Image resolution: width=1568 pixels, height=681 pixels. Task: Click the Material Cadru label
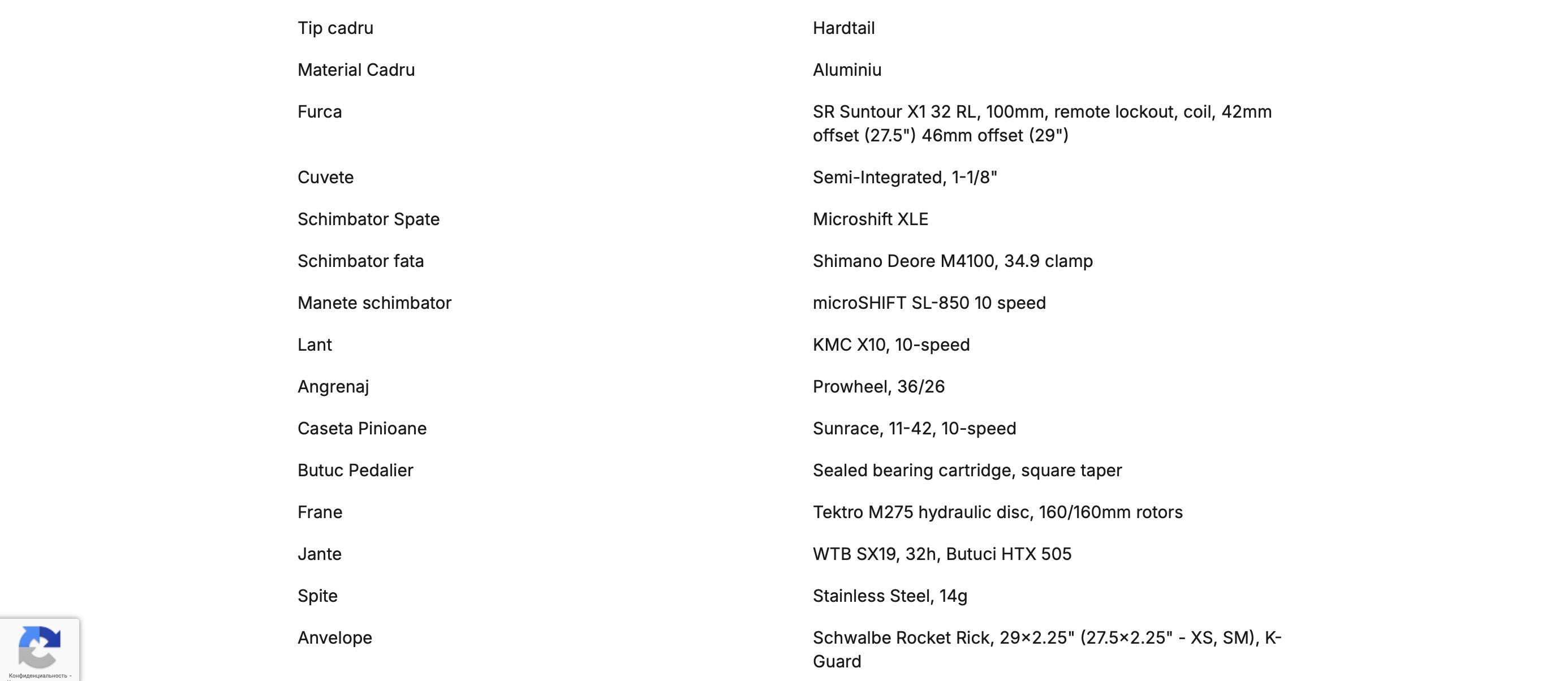tap(356, 70)
